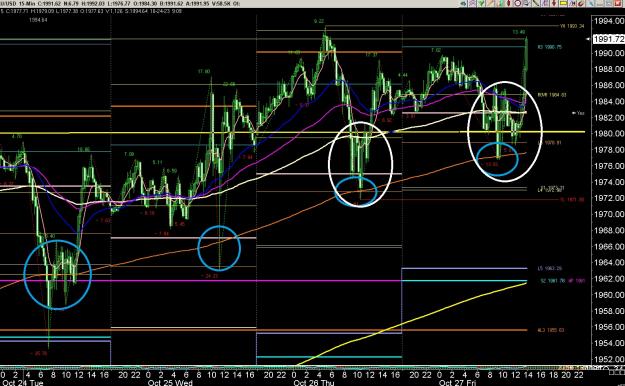Select the yellow rectangle tool icon
Screen dimensions: 625x386
point(563,4)
